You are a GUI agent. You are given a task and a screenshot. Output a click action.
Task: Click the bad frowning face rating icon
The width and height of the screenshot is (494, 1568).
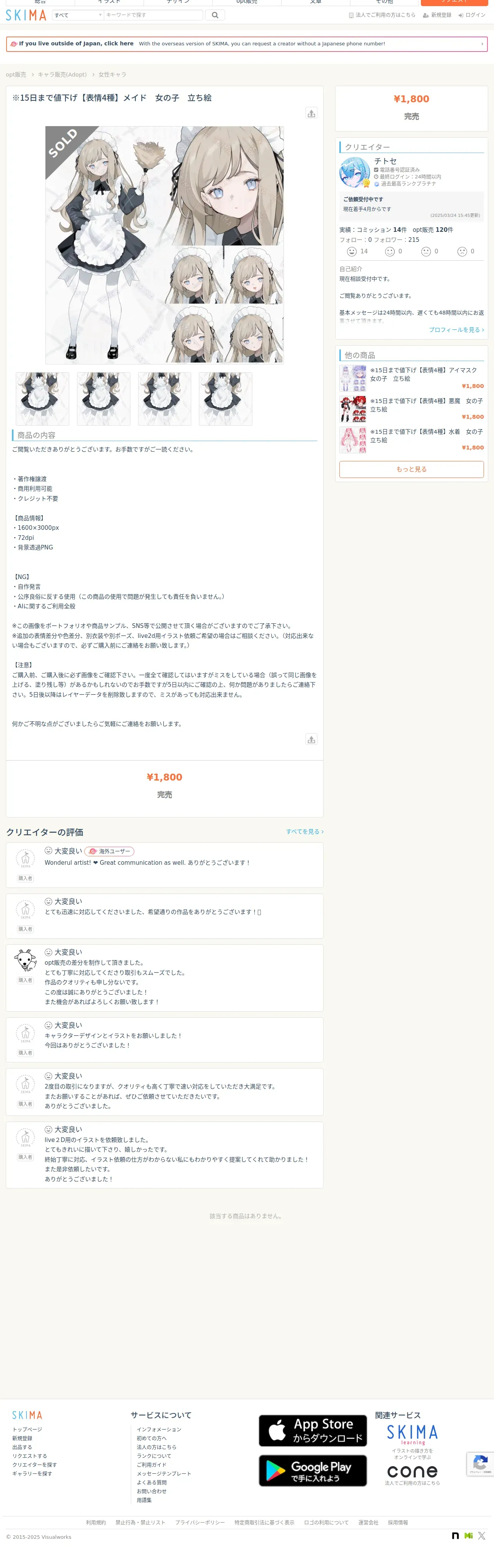pos(462,251)
